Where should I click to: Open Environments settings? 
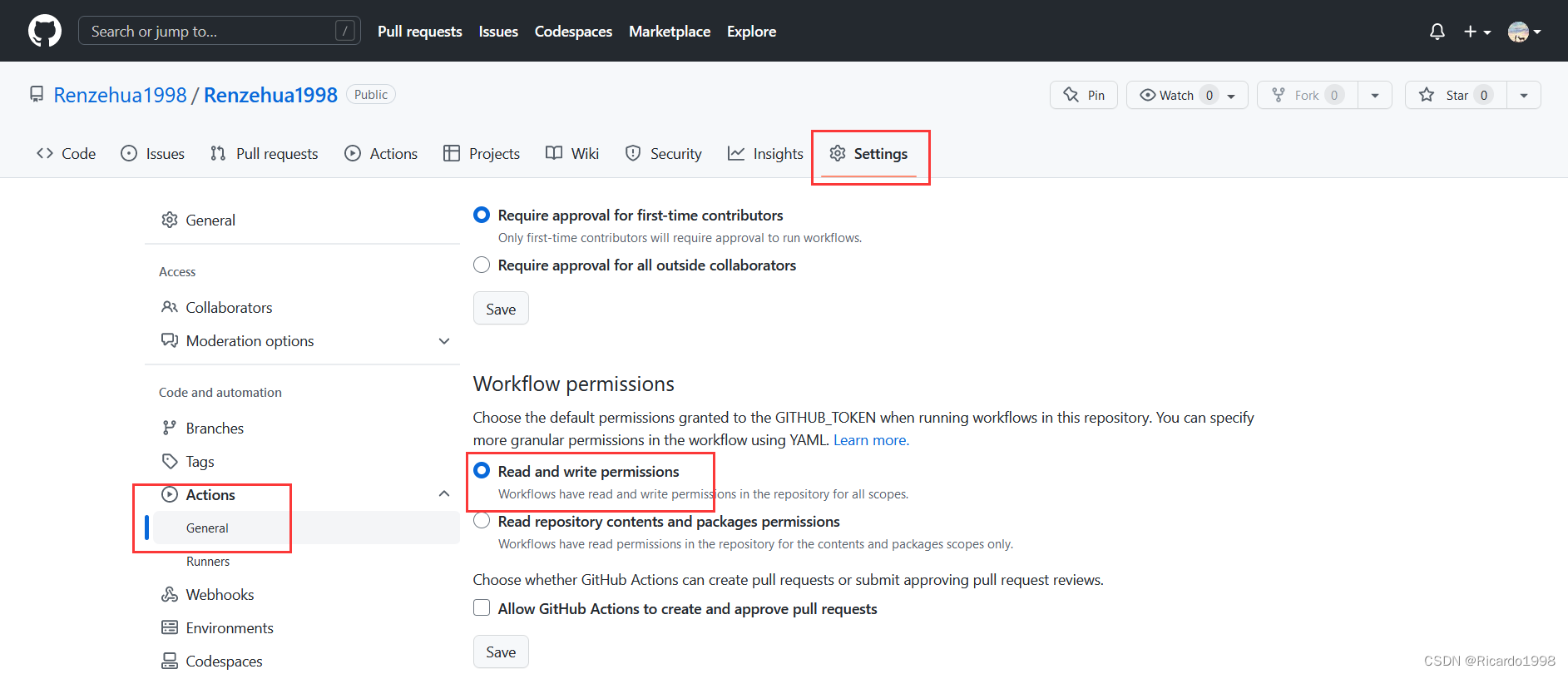[303, 627]
